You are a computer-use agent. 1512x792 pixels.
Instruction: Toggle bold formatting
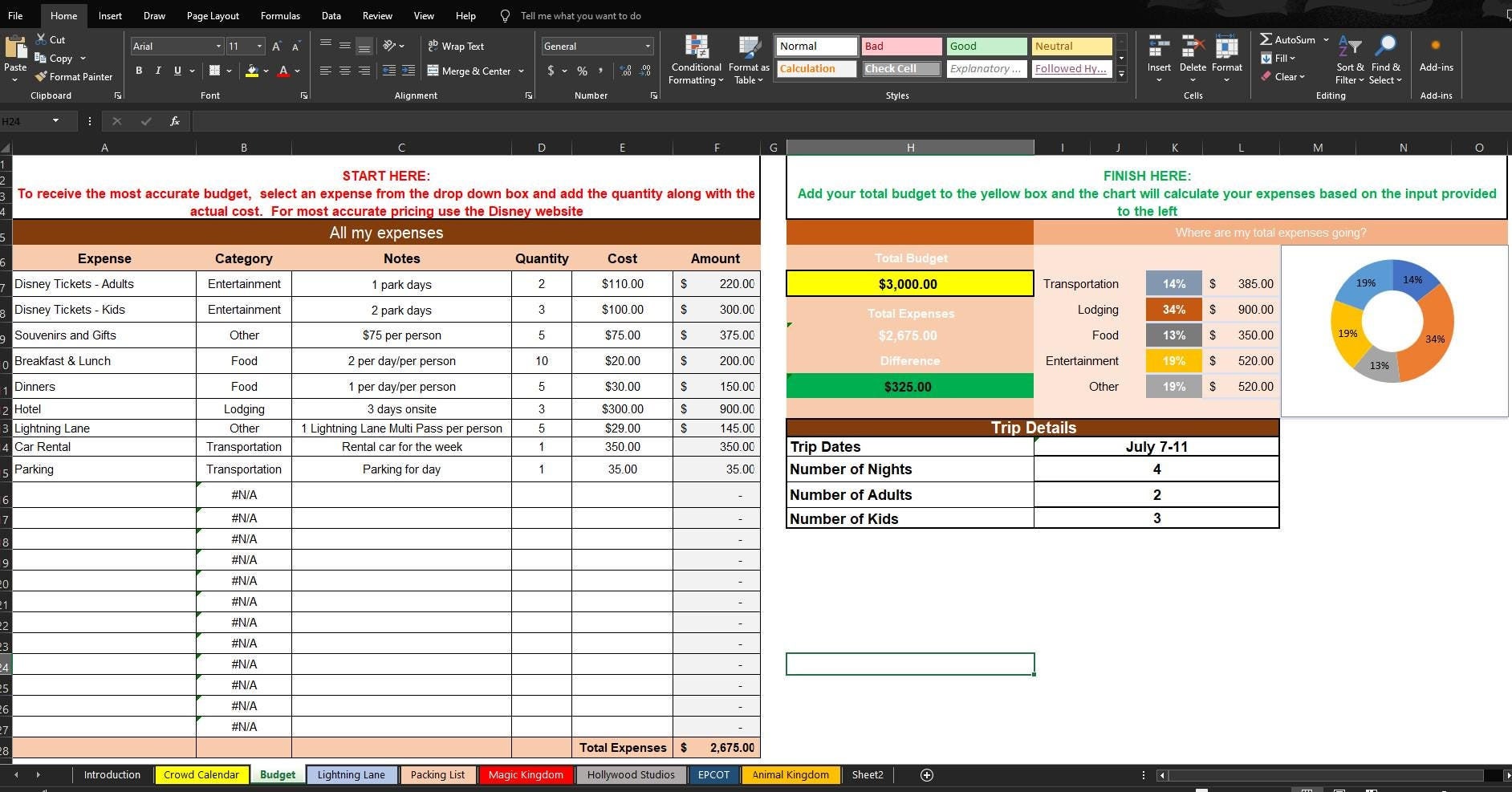click(x=138, y=71)
